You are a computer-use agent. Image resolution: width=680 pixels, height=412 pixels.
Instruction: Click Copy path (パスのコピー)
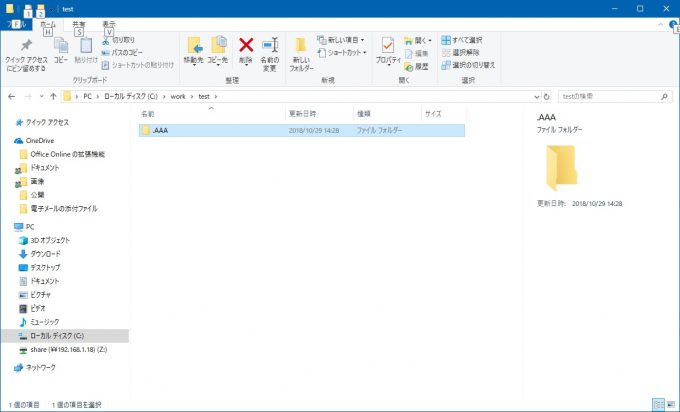pos(122,52)
